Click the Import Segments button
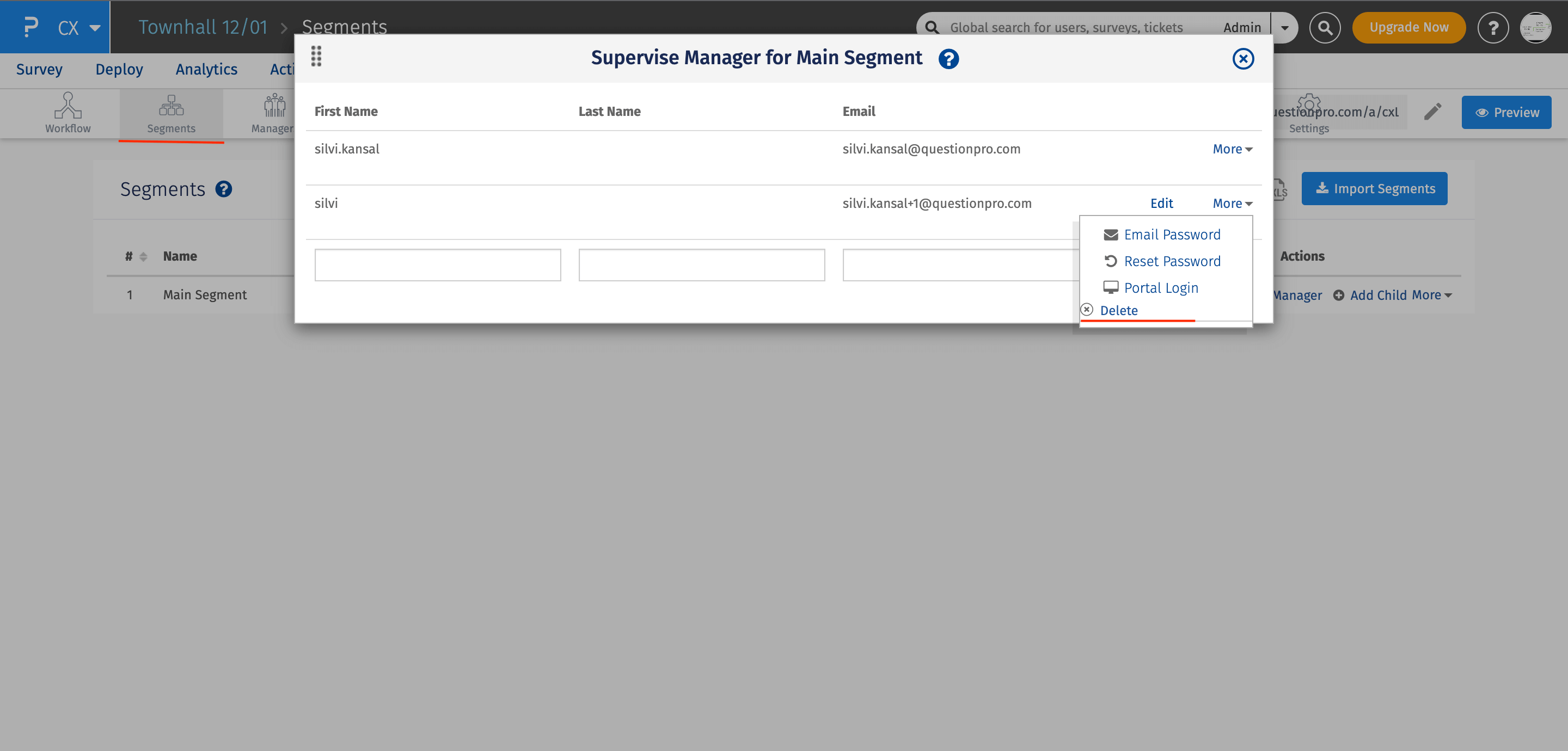The width and height of the screenshot is (1568, 751). [x=1374, y=189]
